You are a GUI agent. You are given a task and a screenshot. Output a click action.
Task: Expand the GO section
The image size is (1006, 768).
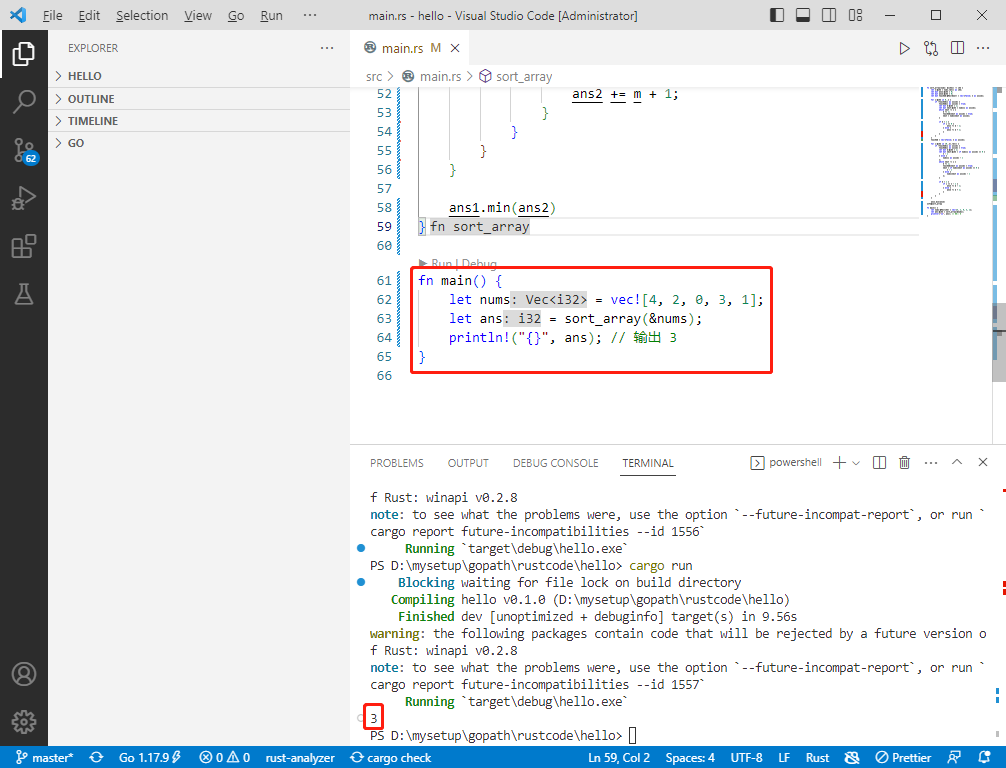point(199,143)
